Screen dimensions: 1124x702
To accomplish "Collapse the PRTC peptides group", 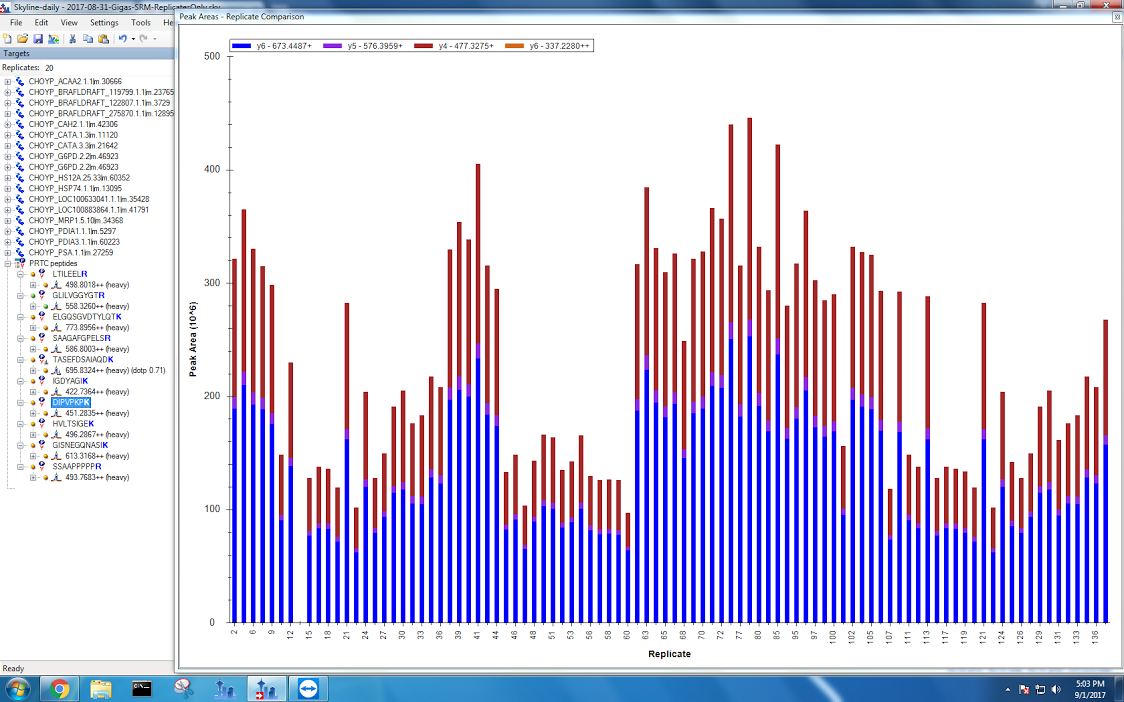I will 8,264.
